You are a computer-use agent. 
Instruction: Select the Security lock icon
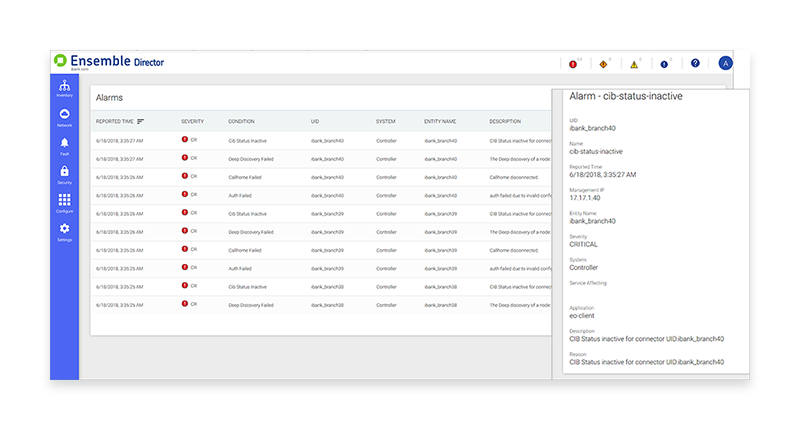click(64, 175)
